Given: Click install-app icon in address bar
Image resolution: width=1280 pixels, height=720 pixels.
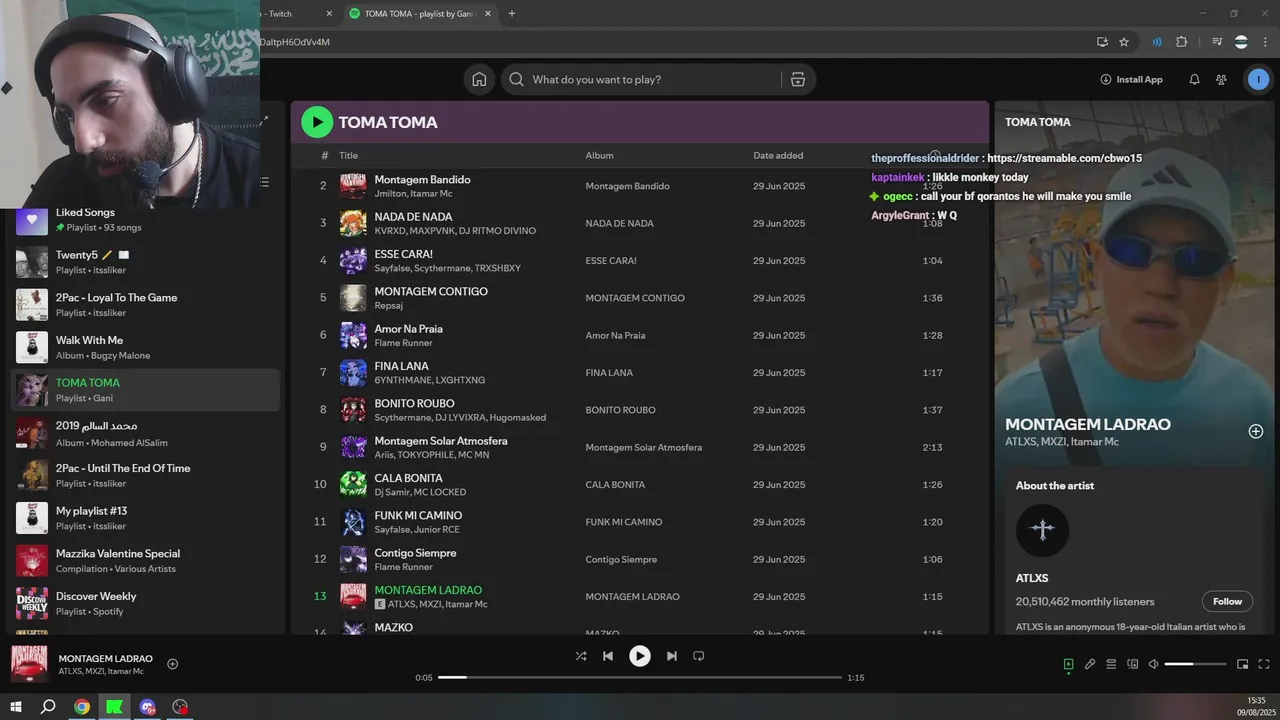Looking at the screenshot, I should (1102, 42).
